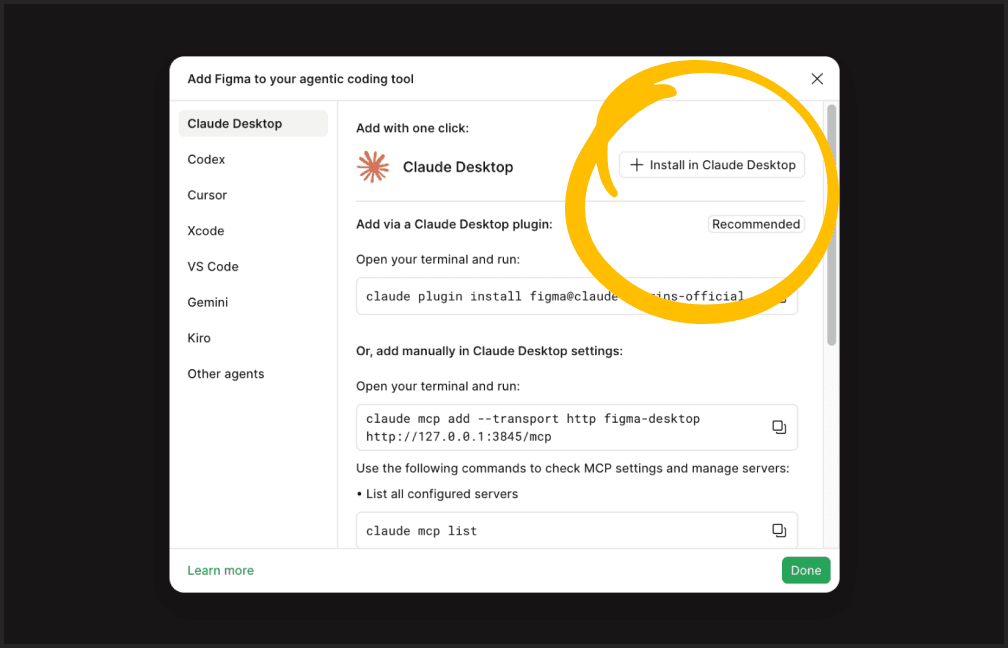Screen dimensions: 1008x648
Task: Close the Add Figma dialog
Action: coord(817,78)
